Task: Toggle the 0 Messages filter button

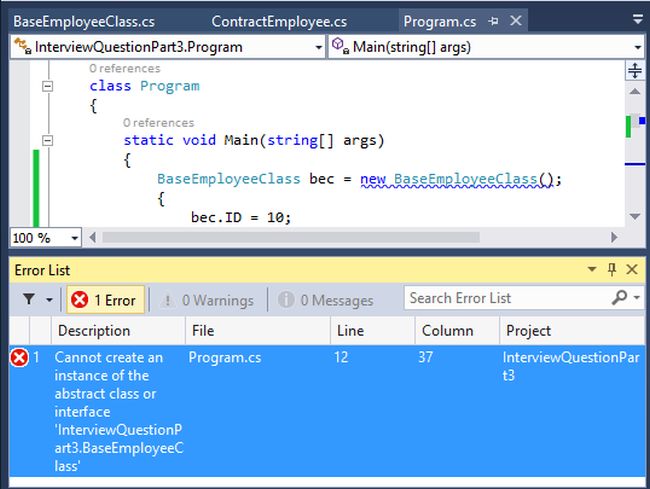Action: tap(326, 300)
